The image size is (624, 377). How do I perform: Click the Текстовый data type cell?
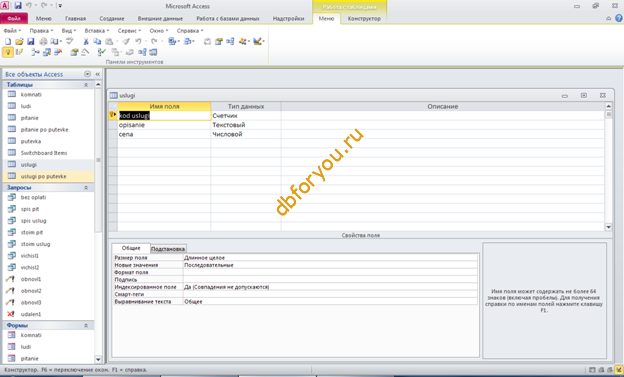[x=246, y=125]
